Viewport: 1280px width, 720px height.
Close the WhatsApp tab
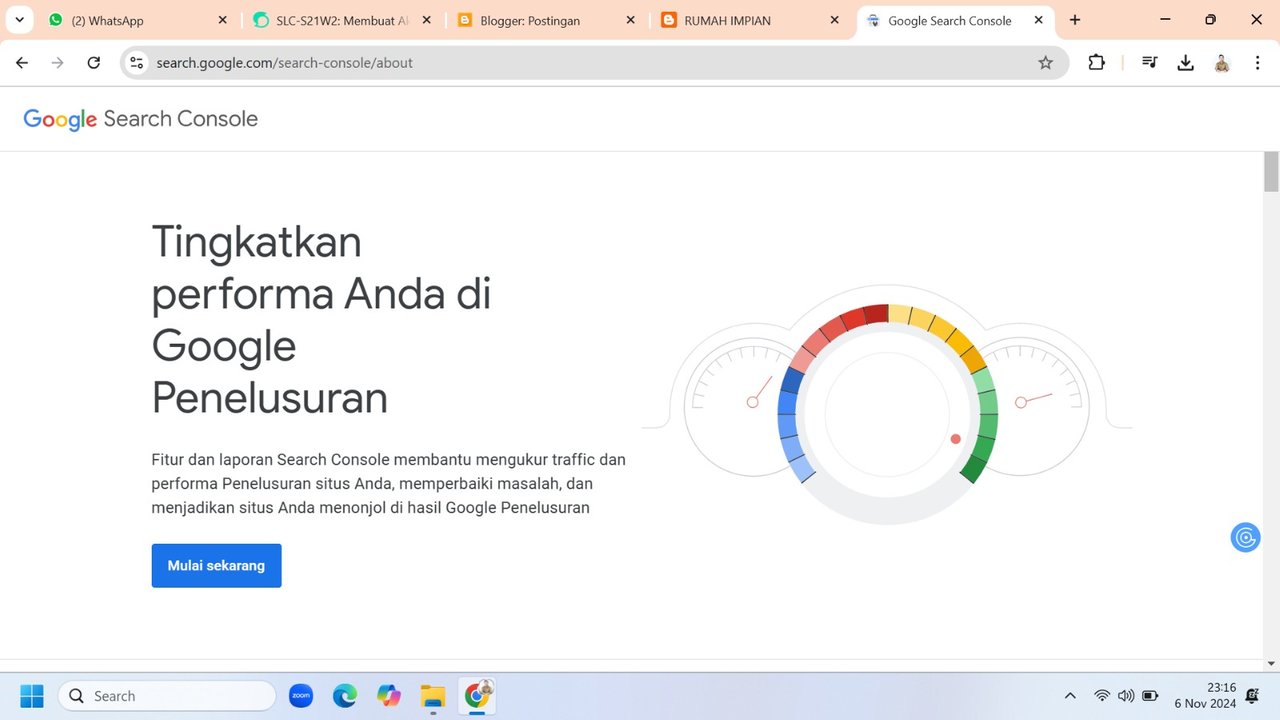point(222,20)
